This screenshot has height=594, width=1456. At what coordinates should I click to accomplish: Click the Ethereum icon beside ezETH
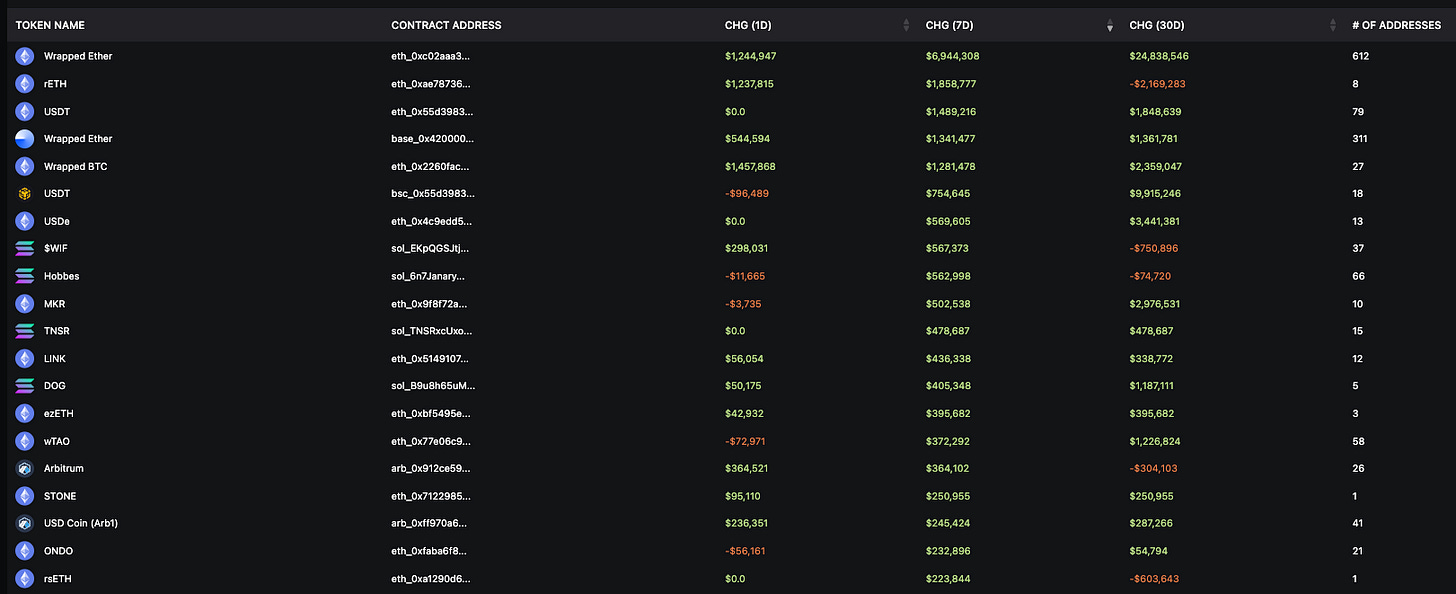click(x=24, y=414)
